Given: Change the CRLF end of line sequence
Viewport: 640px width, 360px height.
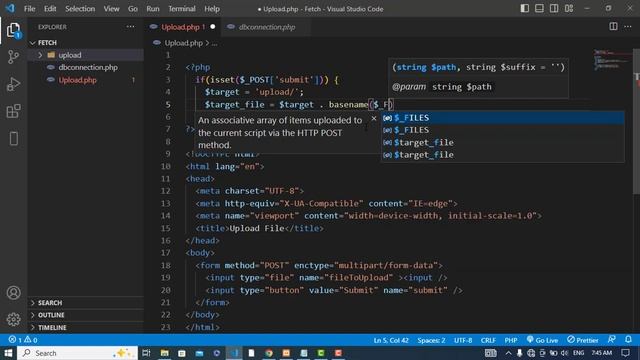Looking at the screenshot, I should pyautogui.click(x=488, y=340).
